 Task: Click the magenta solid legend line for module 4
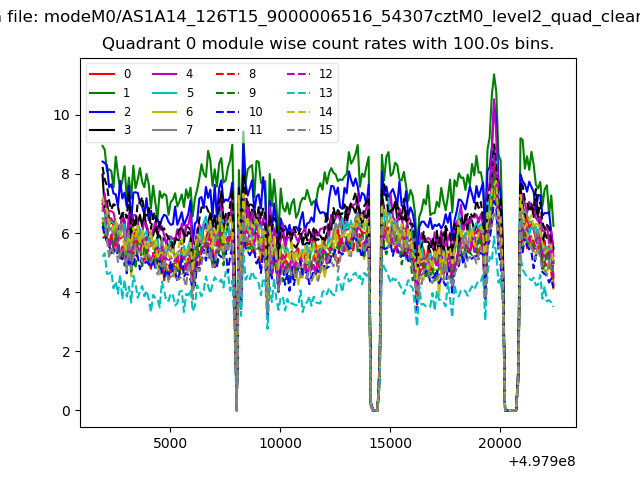tap(164, 74)
